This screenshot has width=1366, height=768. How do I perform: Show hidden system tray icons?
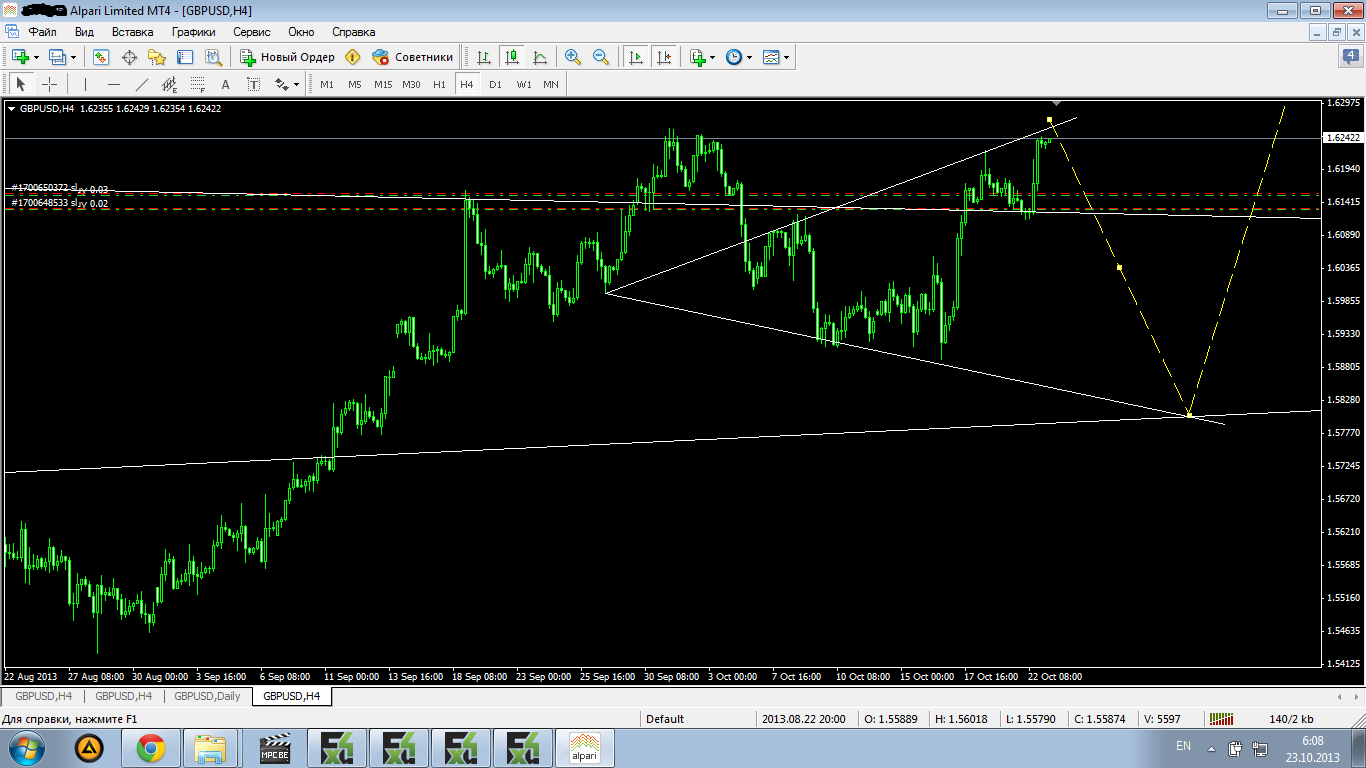[x=1211, y=748]
